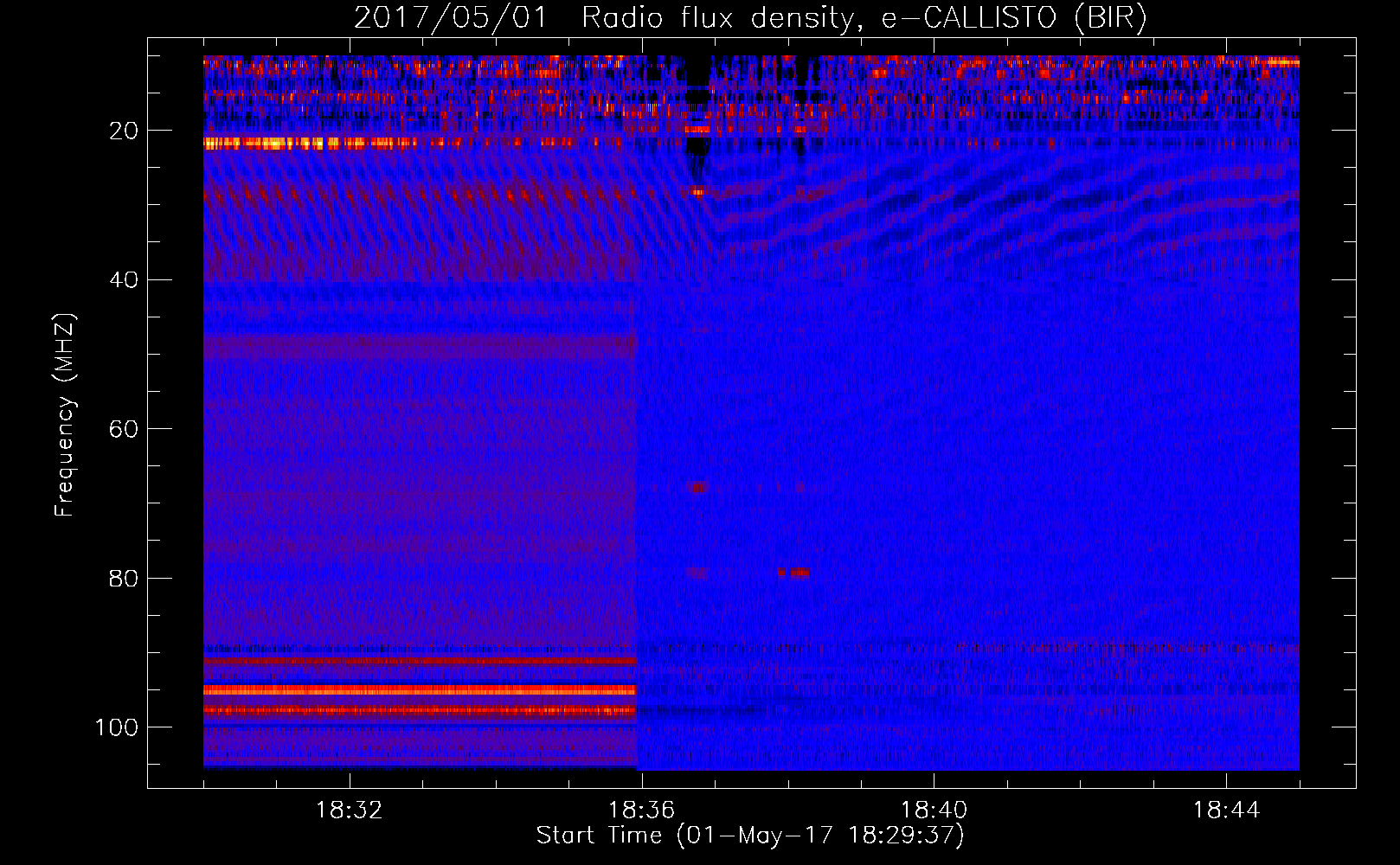Click the 'Start Time (01-May-17 18:29:37)' label
The height and width of the screenshot is (865, 1400).
coord(750,836)
